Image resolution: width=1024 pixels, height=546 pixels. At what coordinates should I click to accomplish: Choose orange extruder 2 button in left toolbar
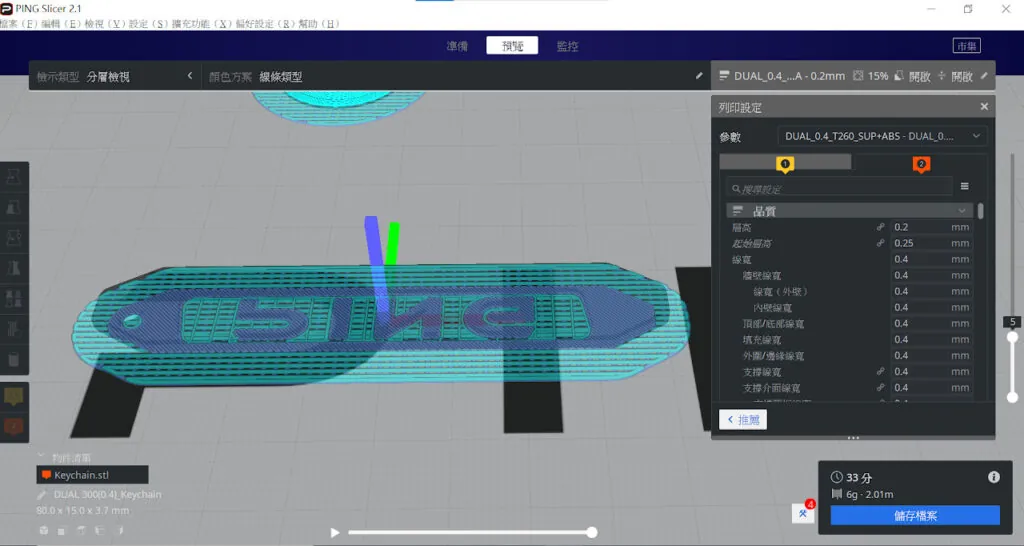[14, 426]
